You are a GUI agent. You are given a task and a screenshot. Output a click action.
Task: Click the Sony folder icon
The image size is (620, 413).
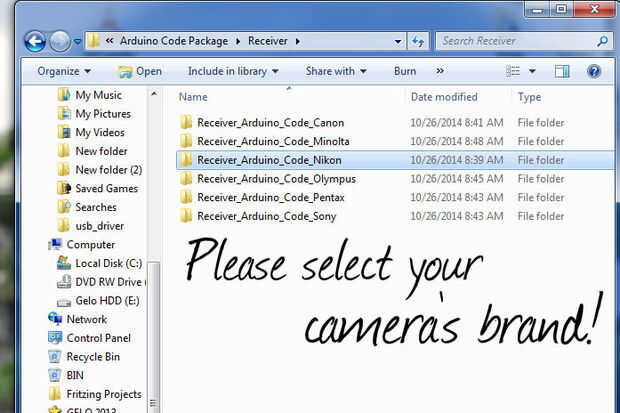186,216
